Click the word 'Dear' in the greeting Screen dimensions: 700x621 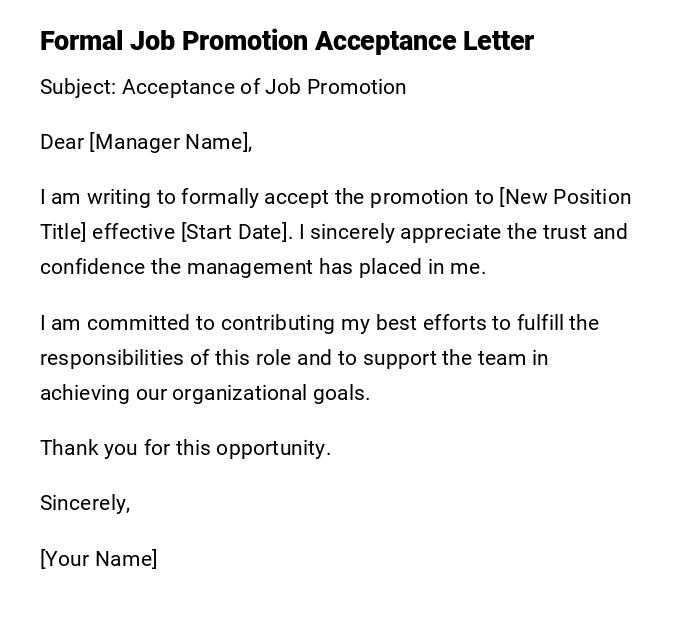coord(62,142)
